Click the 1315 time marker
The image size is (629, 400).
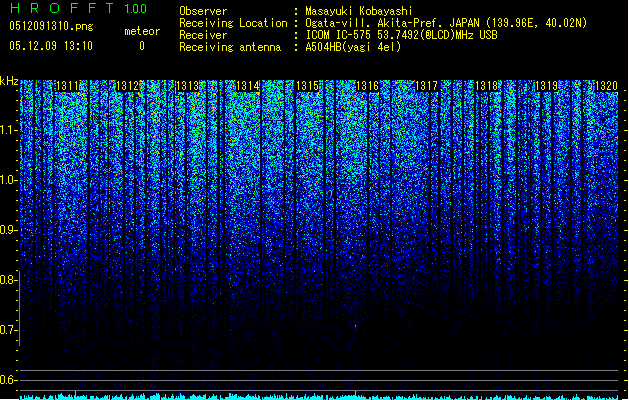(307, 86)
